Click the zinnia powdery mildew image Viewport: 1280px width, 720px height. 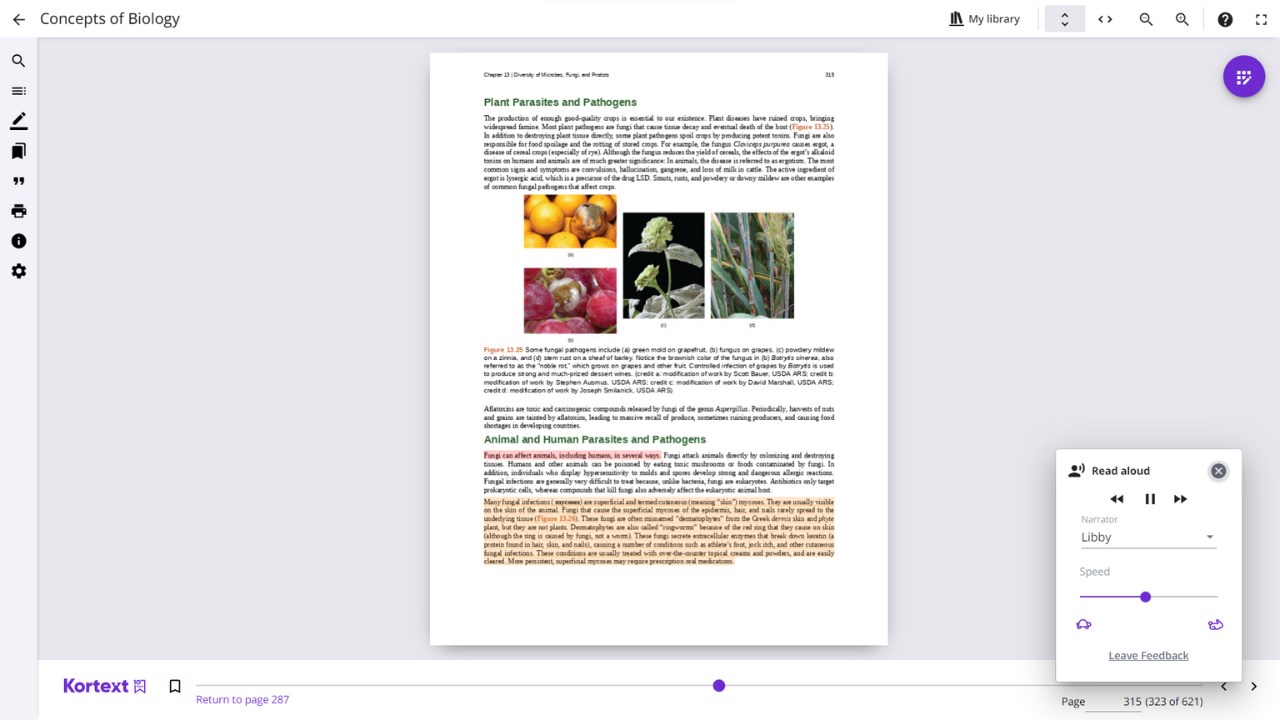click(x=663, y=266)
